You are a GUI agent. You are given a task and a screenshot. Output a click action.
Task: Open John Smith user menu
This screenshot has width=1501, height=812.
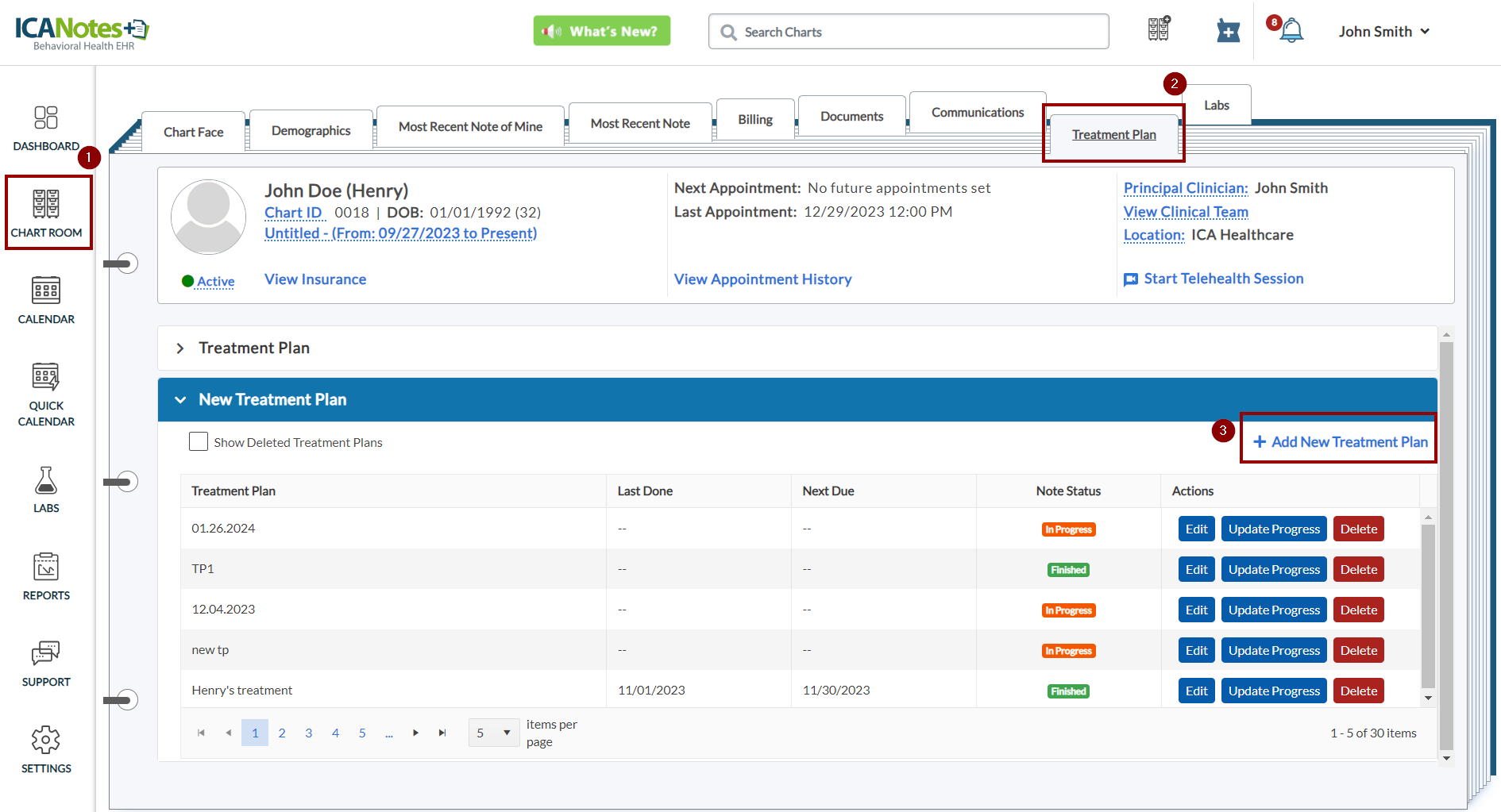[1383, 32]
